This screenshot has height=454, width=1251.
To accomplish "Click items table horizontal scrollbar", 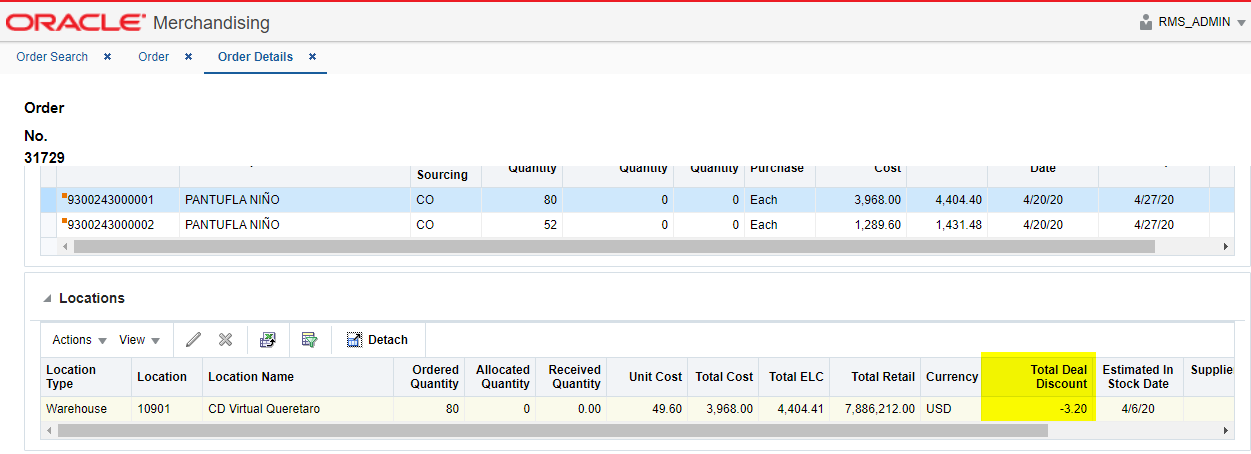I will tap(614, 246).
